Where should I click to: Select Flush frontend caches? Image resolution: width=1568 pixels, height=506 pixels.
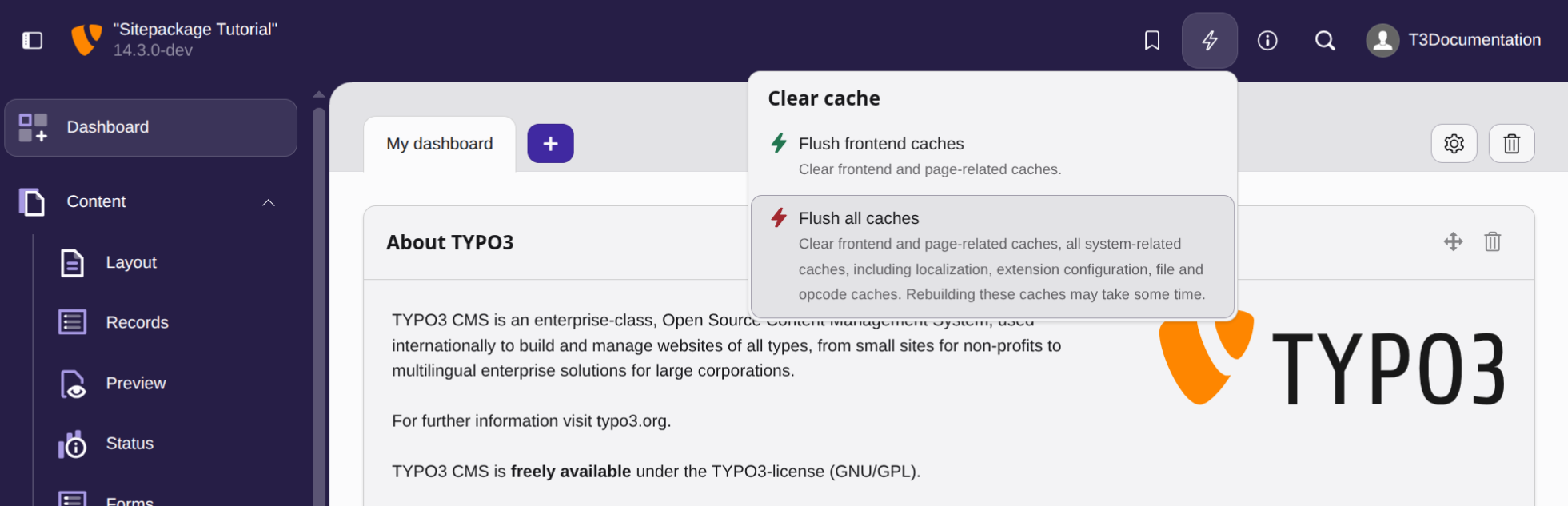(992, 156)
